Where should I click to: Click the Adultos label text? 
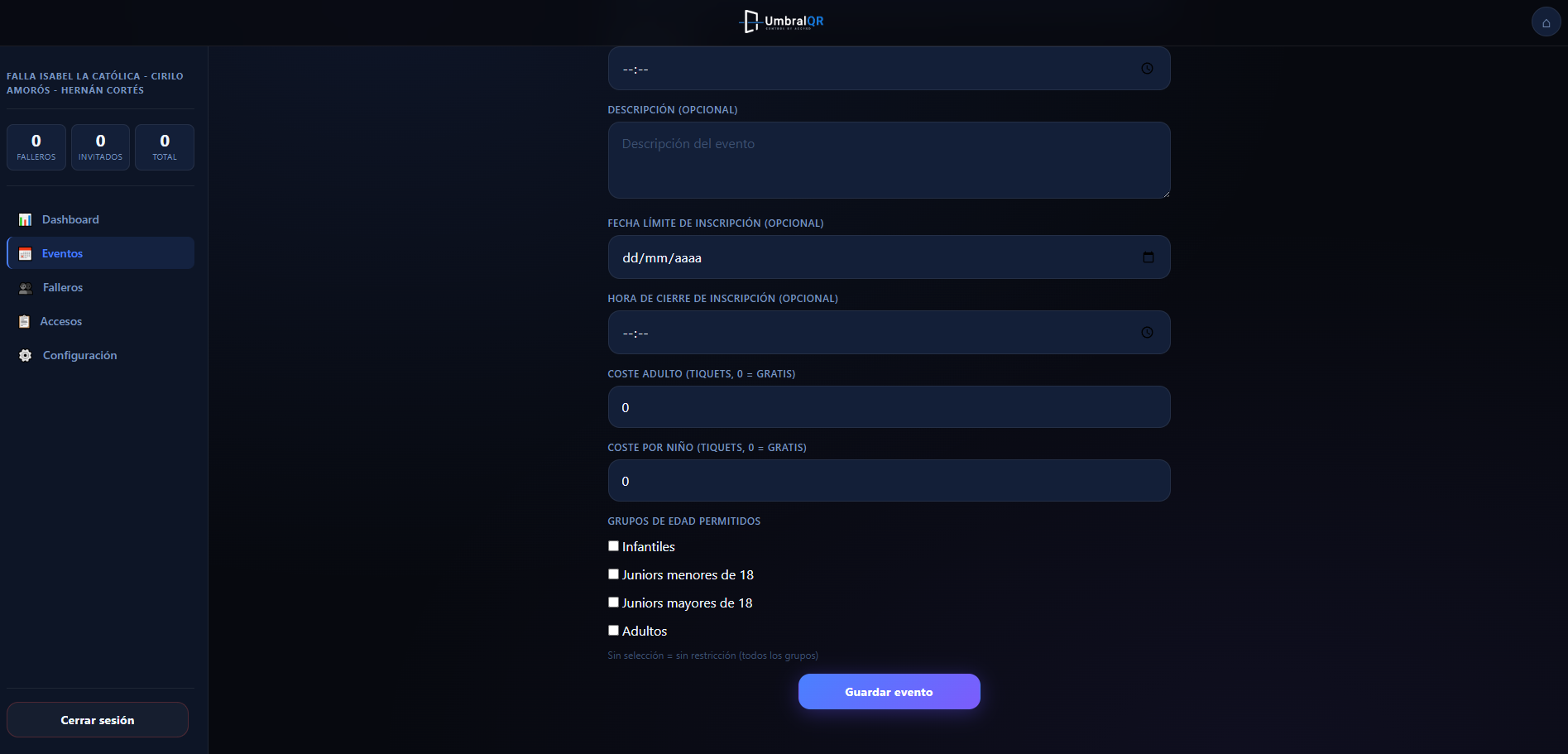coord(645,631)
